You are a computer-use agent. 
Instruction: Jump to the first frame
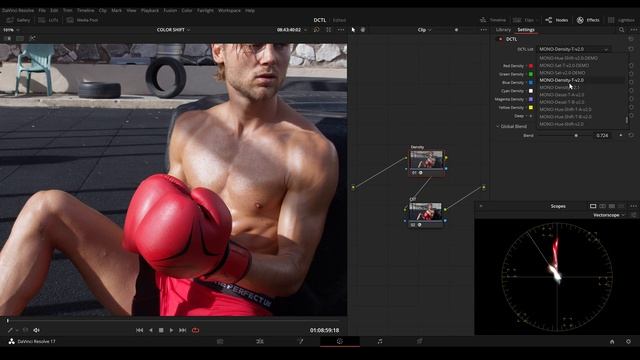tap(140, 330)
